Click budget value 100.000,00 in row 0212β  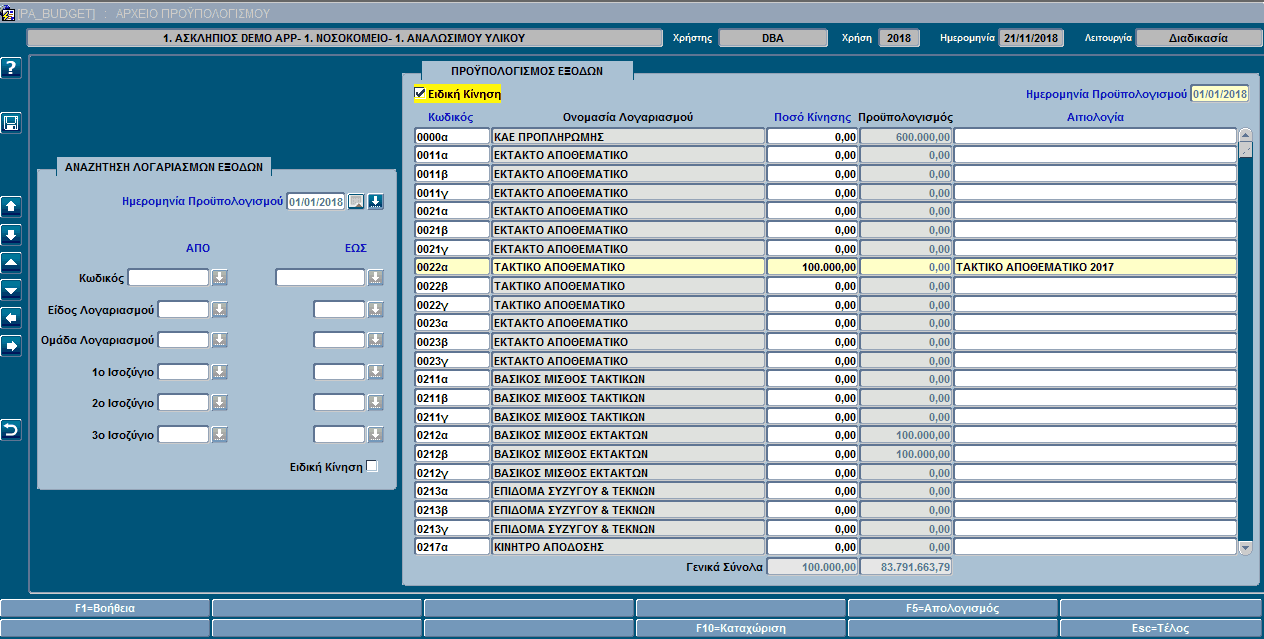click(906, 454)
